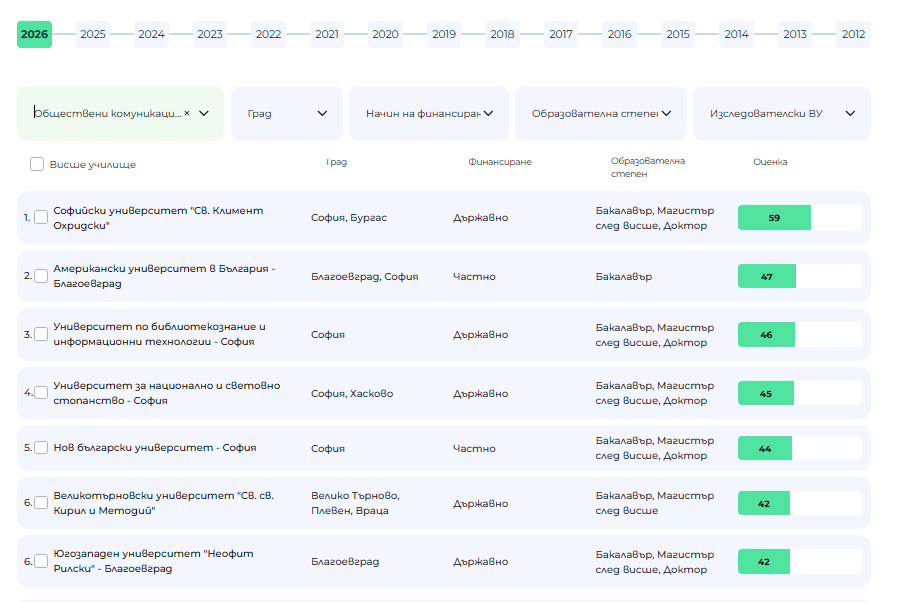
Task: Check the box for Софийски университет
Action: tap(41, 217)
